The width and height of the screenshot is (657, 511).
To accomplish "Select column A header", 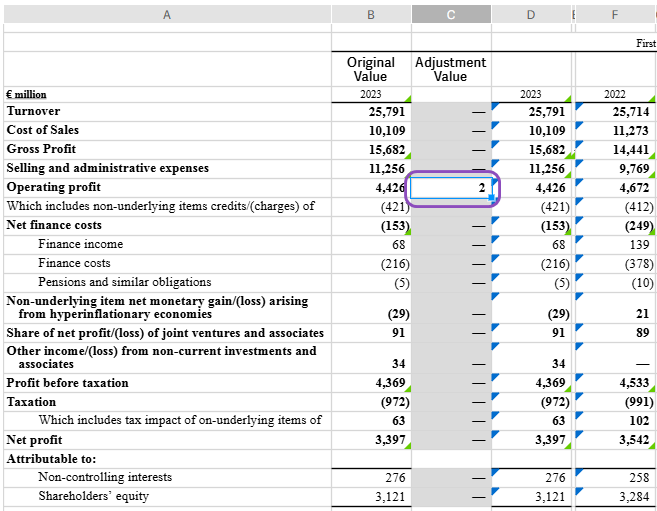I will (167, 15).
